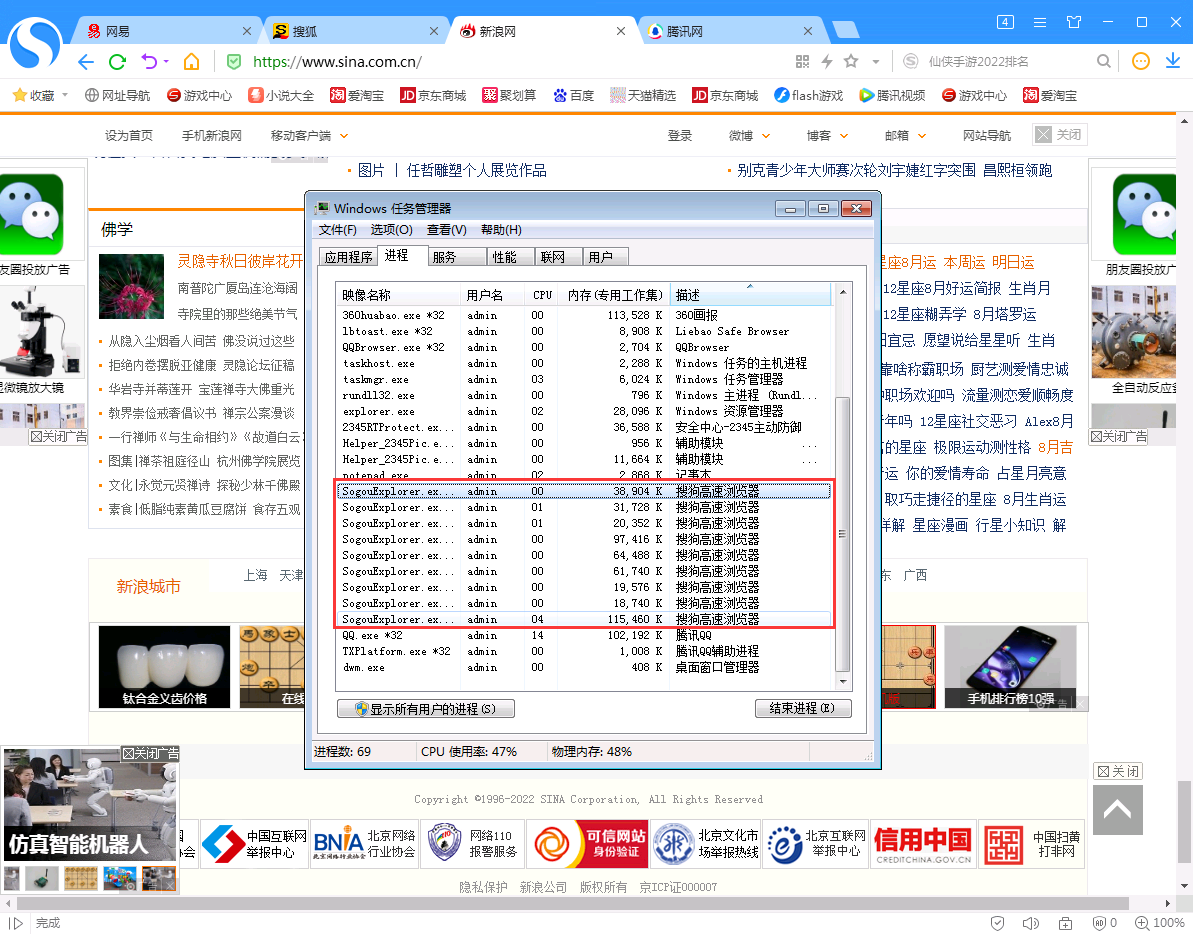Click the search box 仙侠手游2022排名
1193x934 pixels.
coord(1008,62)
